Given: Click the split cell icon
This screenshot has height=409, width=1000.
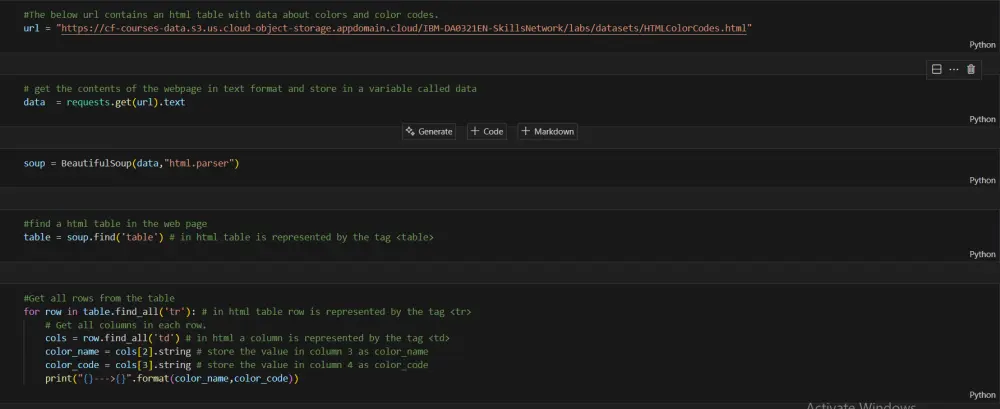Looking at the screenshot, I should coord(936,69).
